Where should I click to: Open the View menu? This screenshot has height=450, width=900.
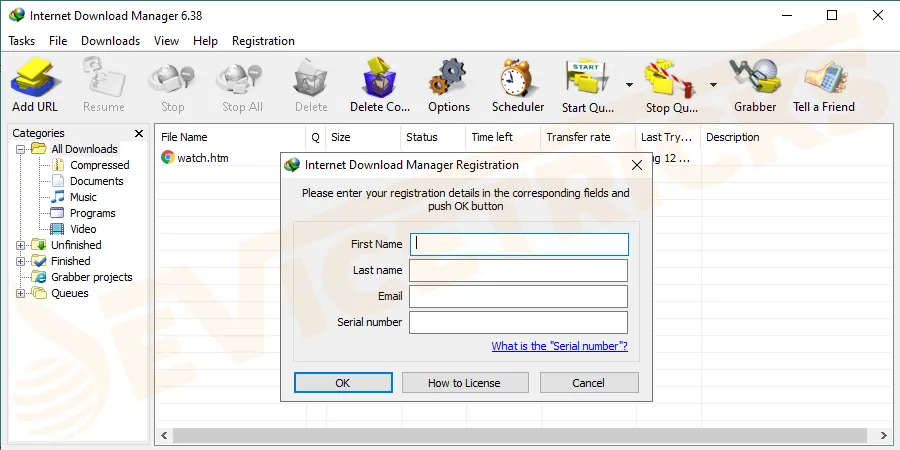[x=166, y=41]
